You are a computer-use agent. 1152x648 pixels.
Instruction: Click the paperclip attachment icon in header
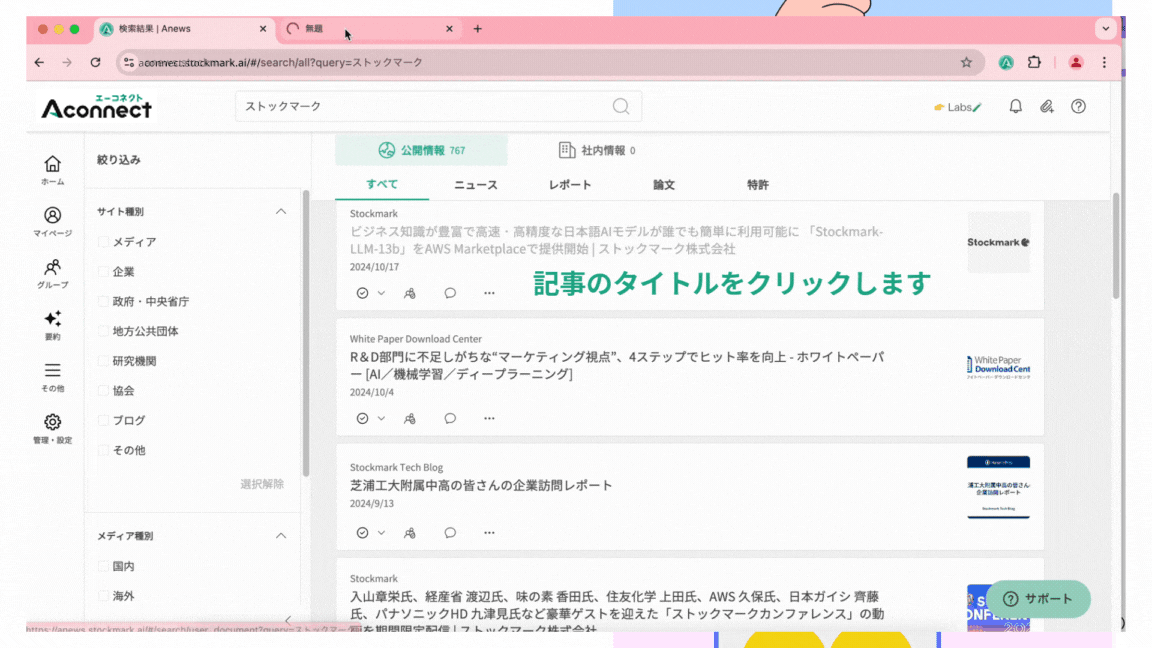point(1047,107)
